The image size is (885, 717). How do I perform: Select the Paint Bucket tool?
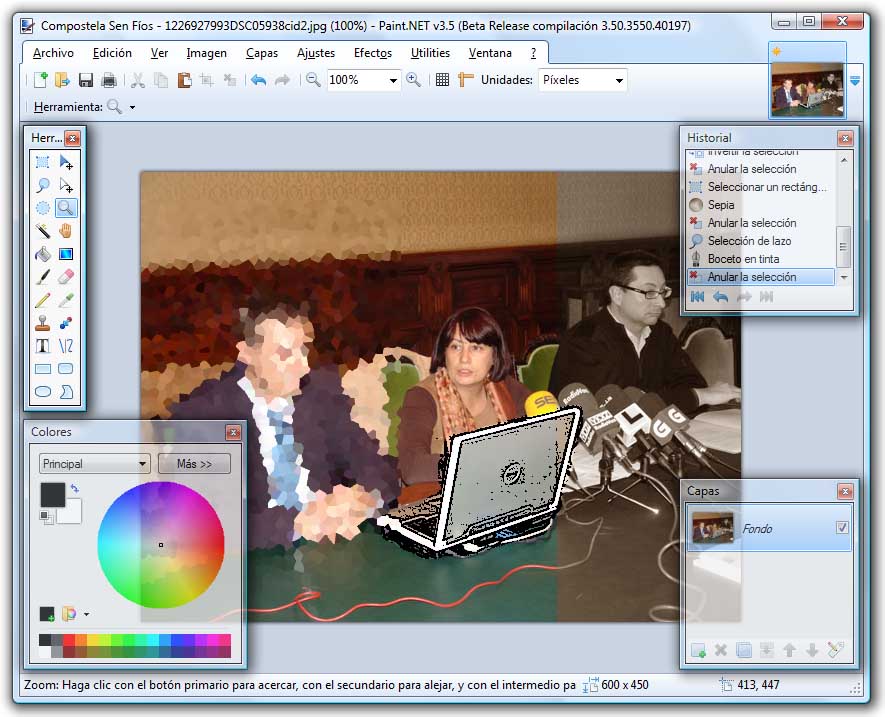(x=43, y=254)
